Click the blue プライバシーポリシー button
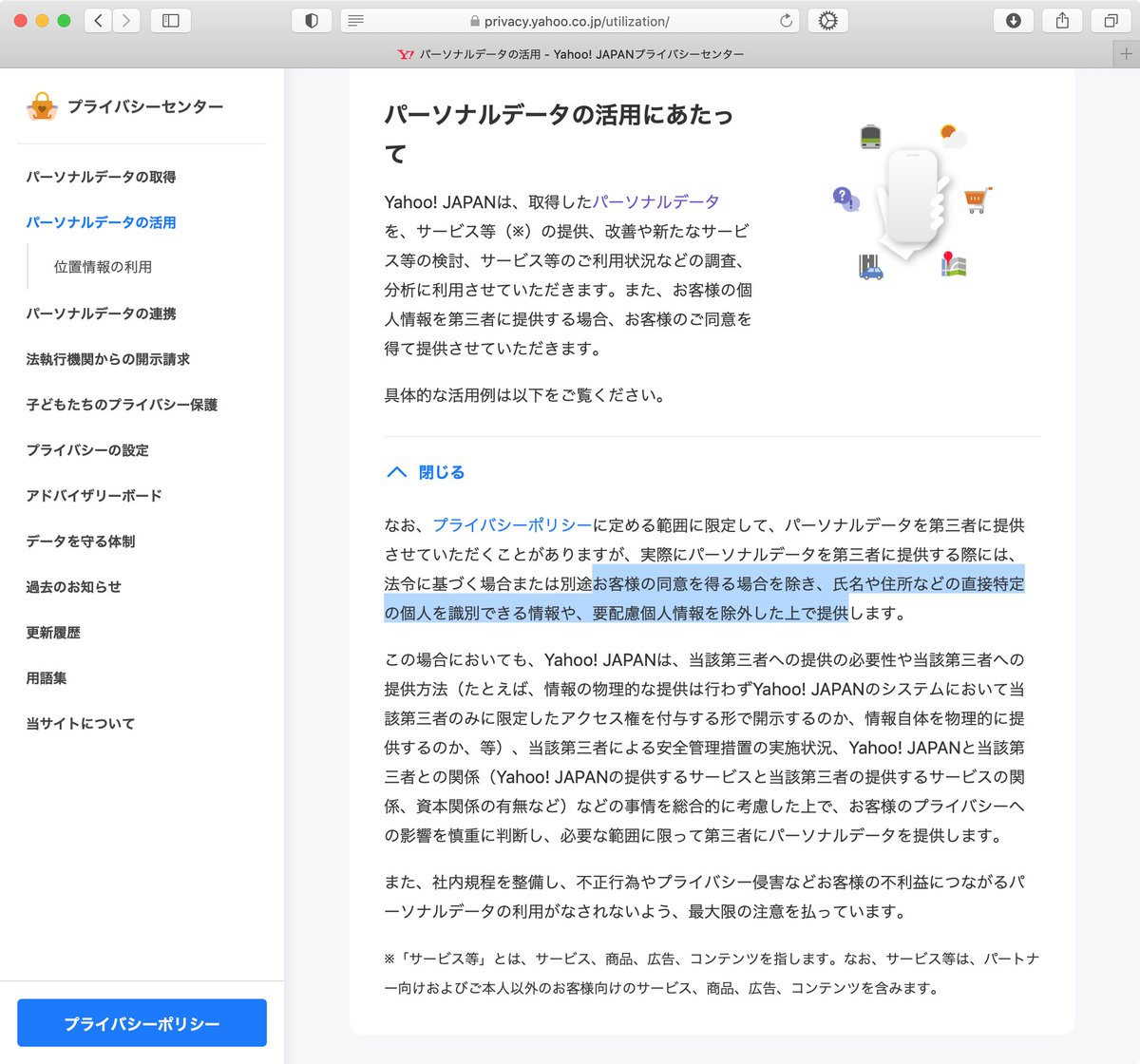The width and height of the screenshot is (1140, 1064). coord(142,1023)
